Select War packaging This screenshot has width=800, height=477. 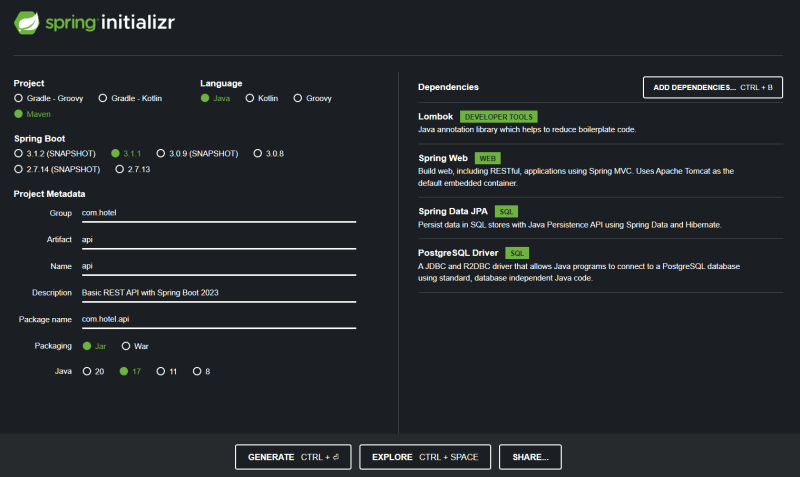click(135, 346)
